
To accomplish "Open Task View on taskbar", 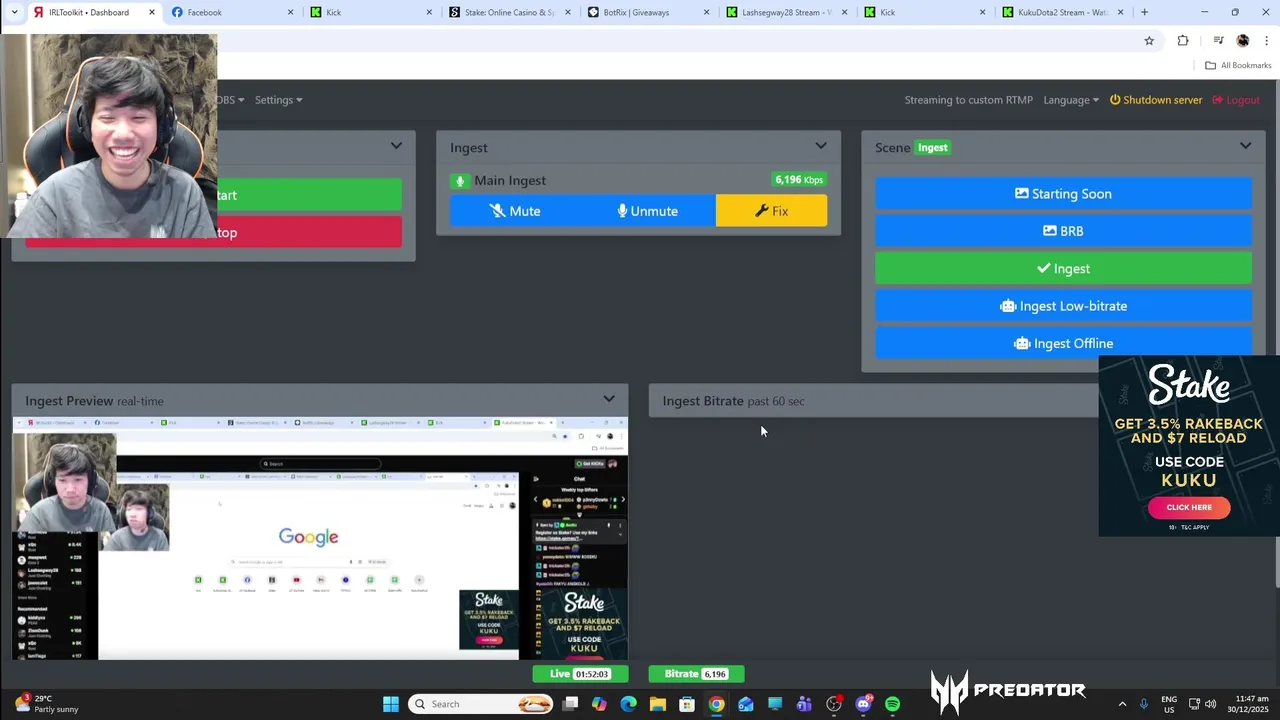I will 570,704.
